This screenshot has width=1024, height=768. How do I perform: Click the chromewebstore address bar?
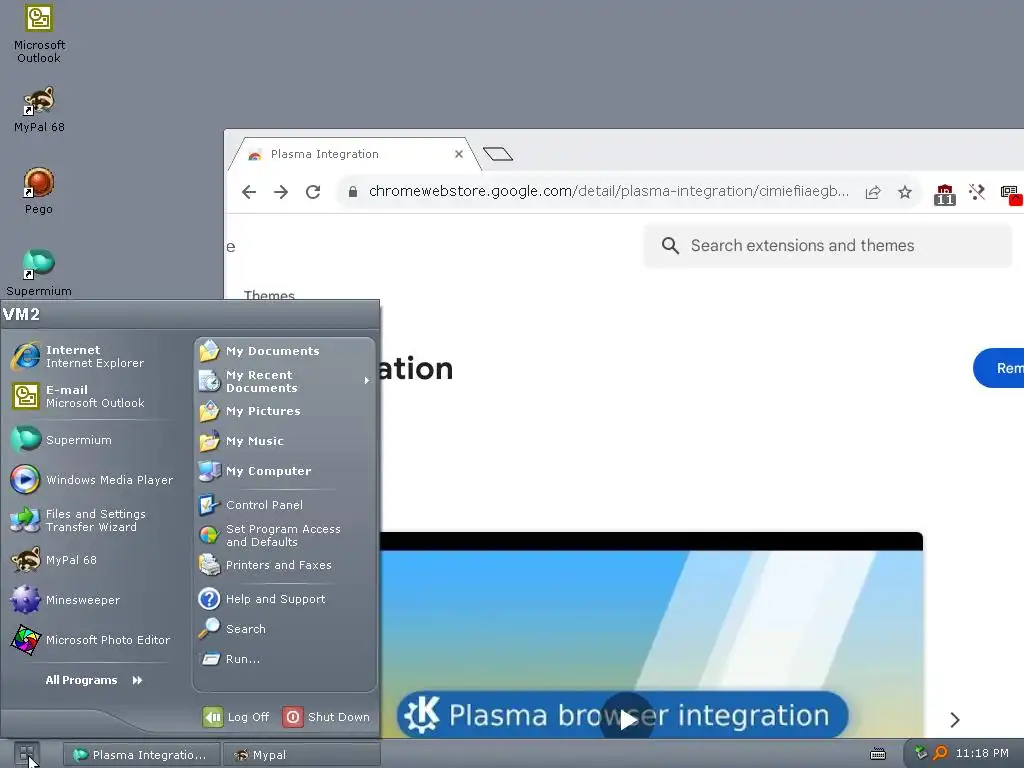(609, 191)
